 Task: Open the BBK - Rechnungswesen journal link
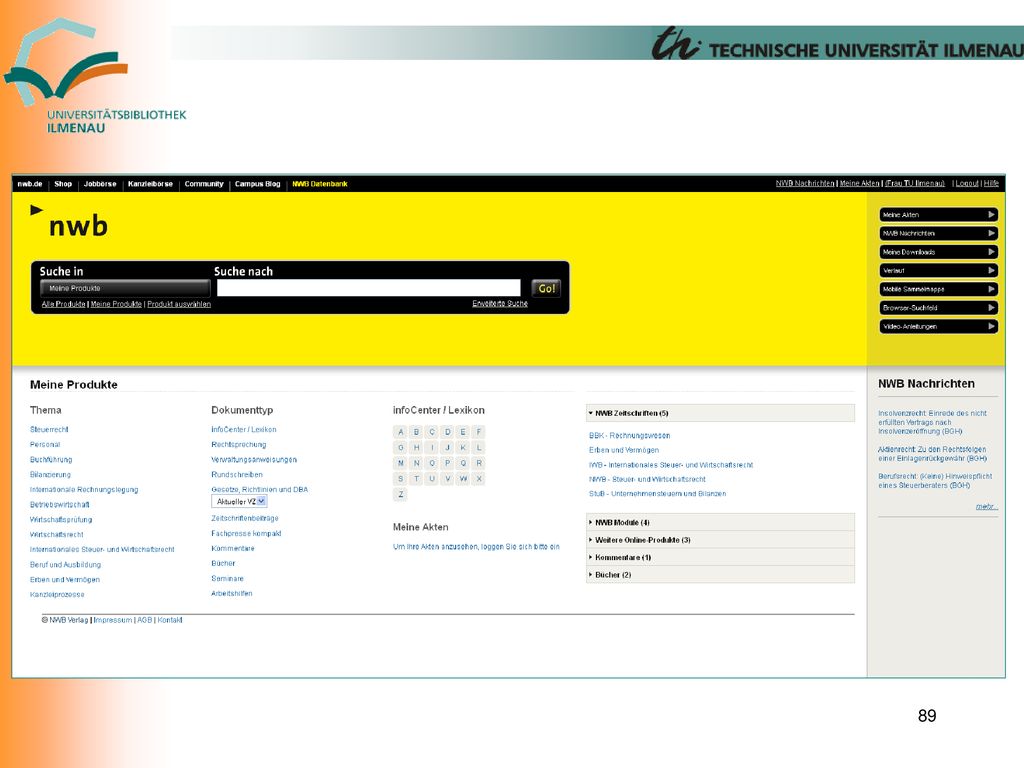(x=630, y=436)
